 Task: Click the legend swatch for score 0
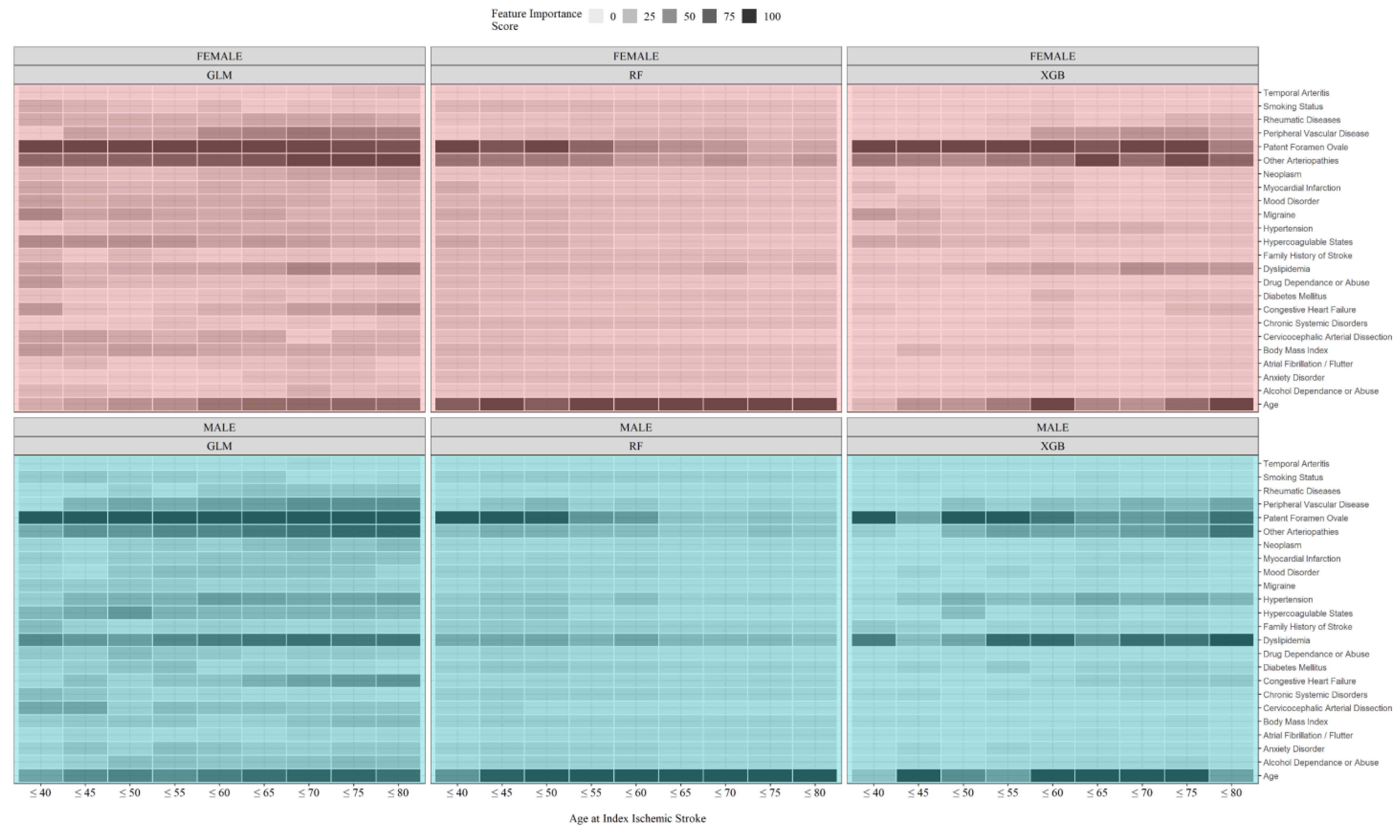pos(596,17)
